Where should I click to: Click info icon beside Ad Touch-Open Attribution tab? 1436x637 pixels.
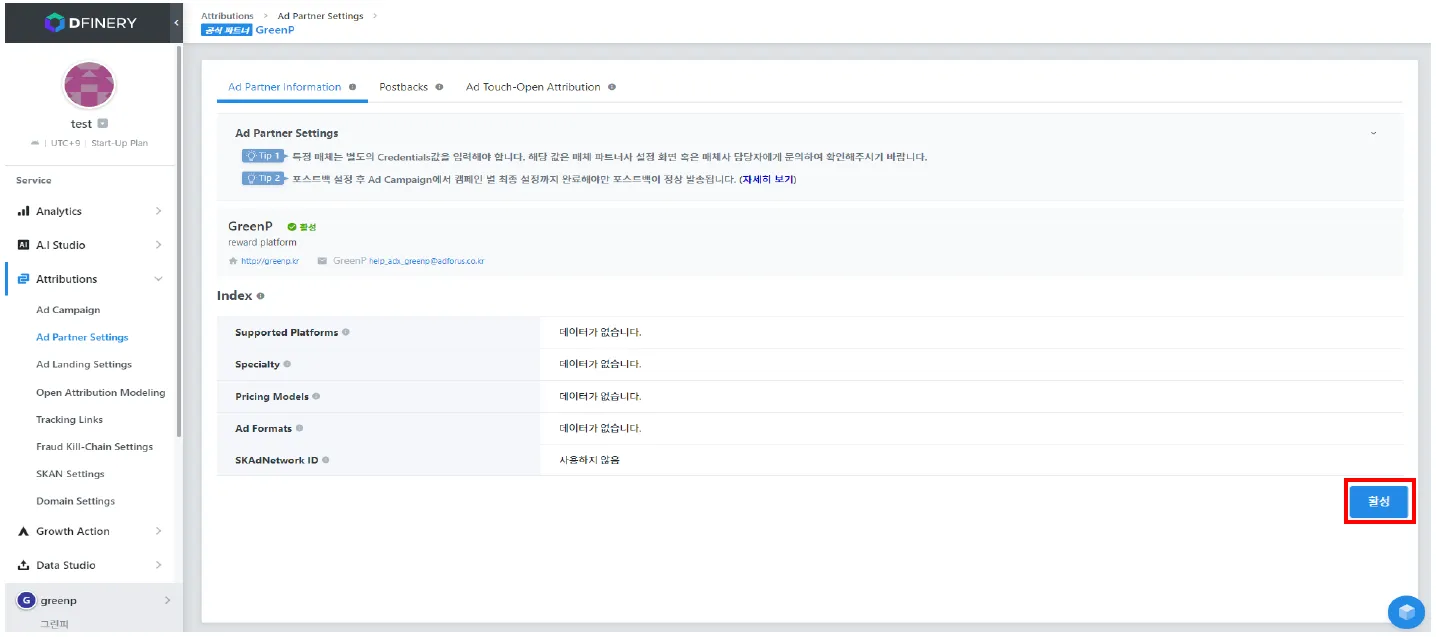[x=612, y=87]
